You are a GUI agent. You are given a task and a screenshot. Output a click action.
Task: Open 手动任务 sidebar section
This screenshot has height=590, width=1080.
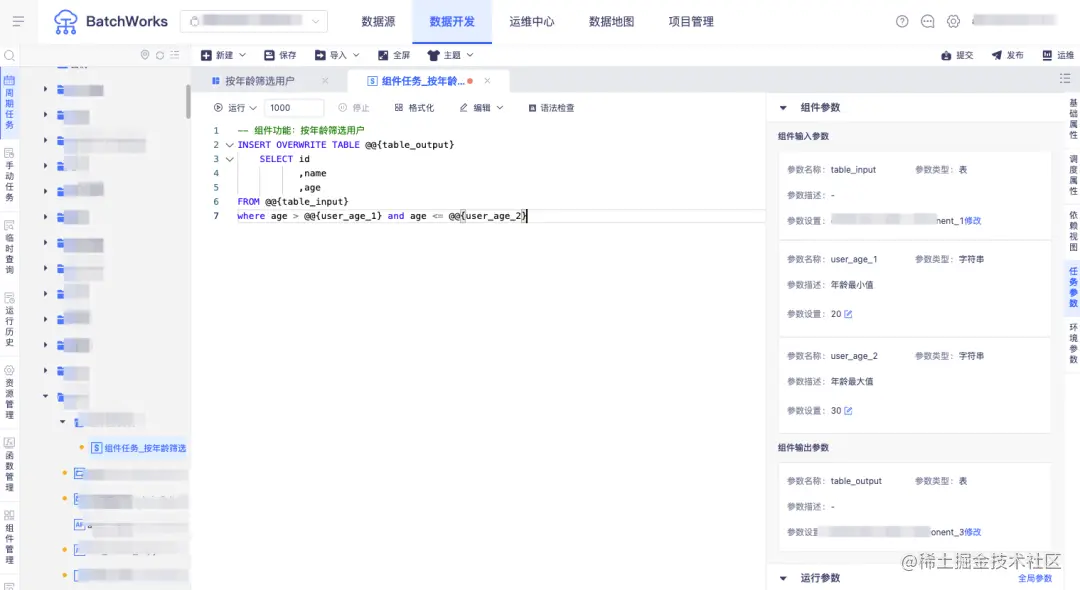tap(10, 174)
